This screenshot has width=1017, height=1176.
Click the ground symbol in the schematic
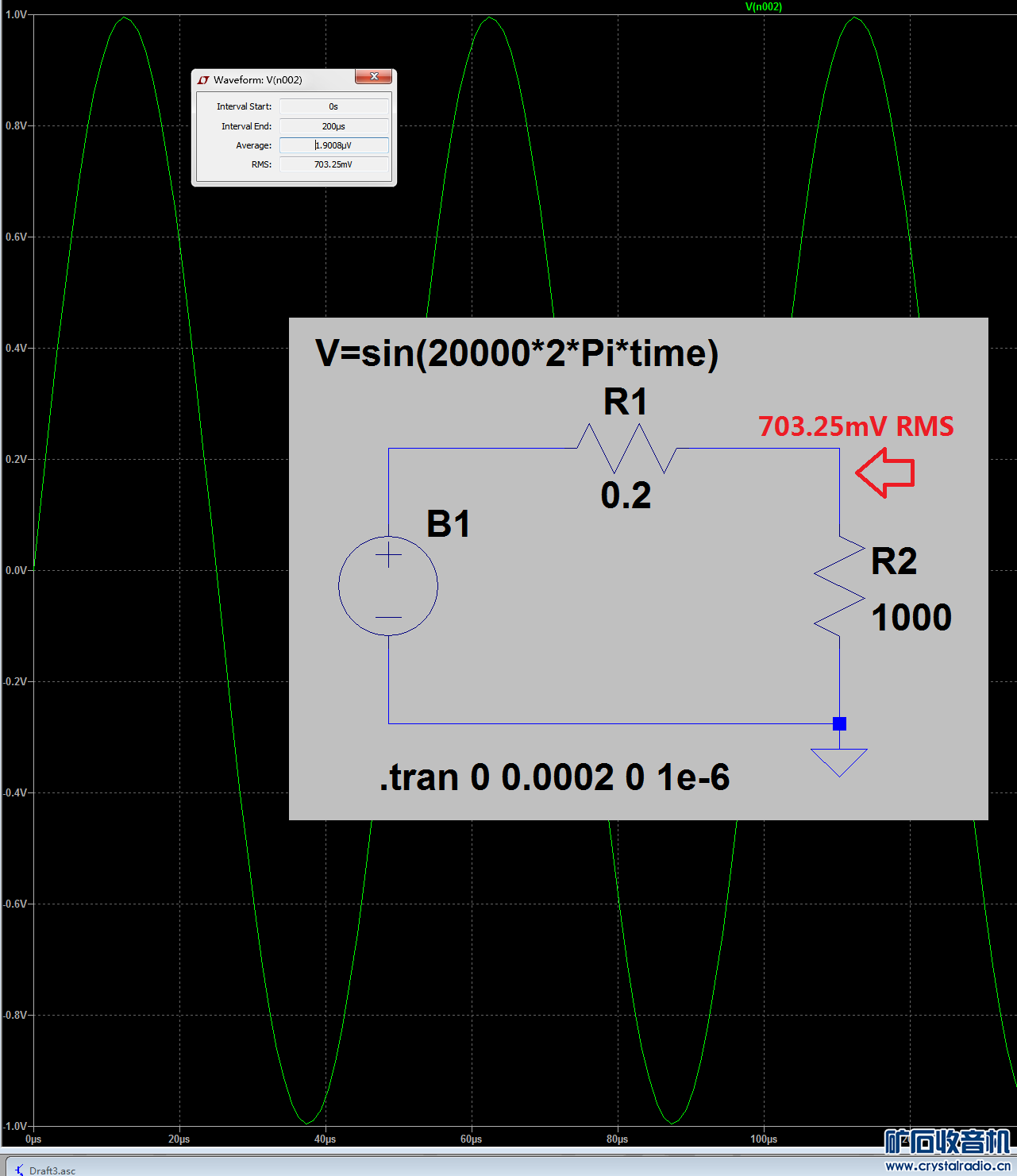(839, 762)
